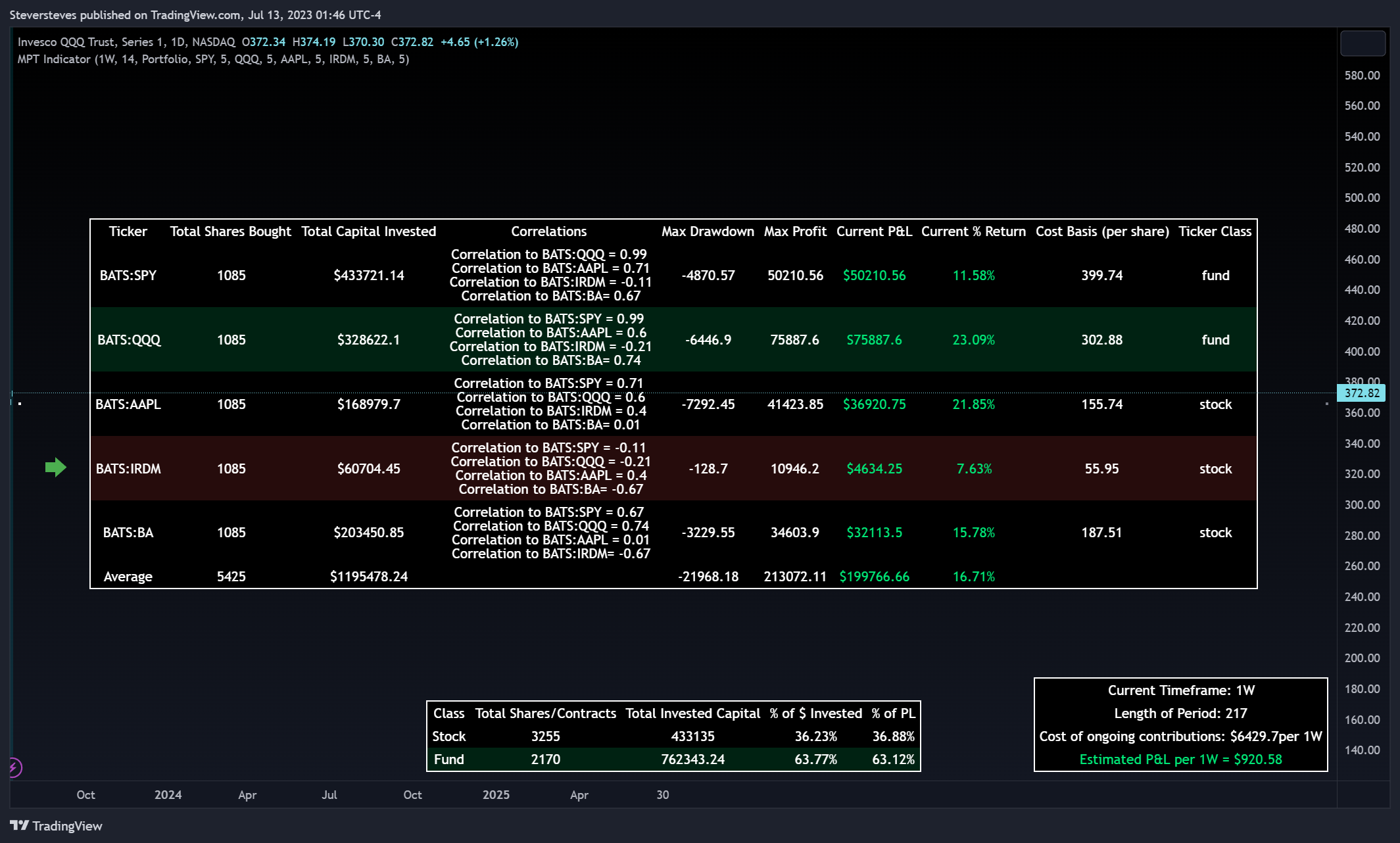The image size is (1400, 843).
Task: Click the BATS:QQQ ticker cell
Action: [x=129, y=340]
